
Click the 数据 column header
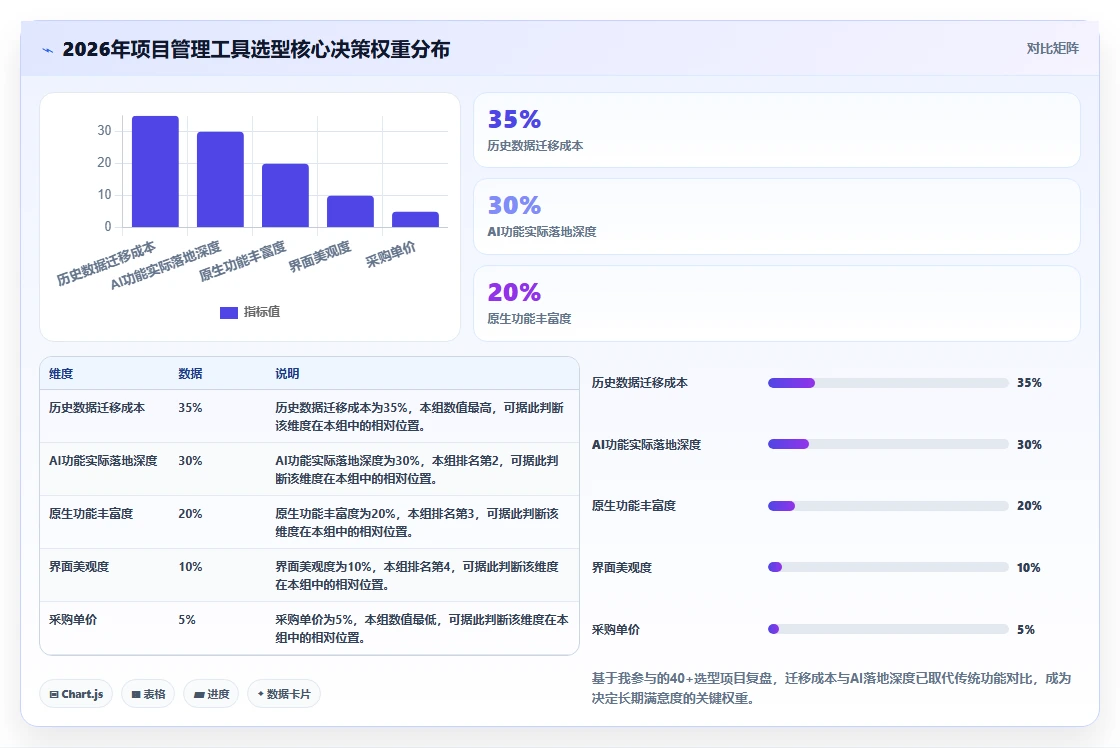tap(190, 374)
